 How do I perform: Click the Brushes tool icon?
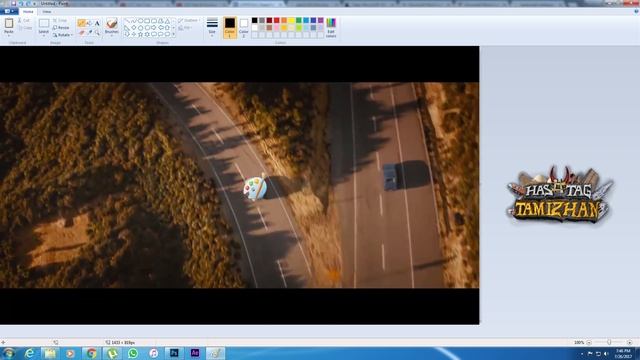tap(111, 23)
